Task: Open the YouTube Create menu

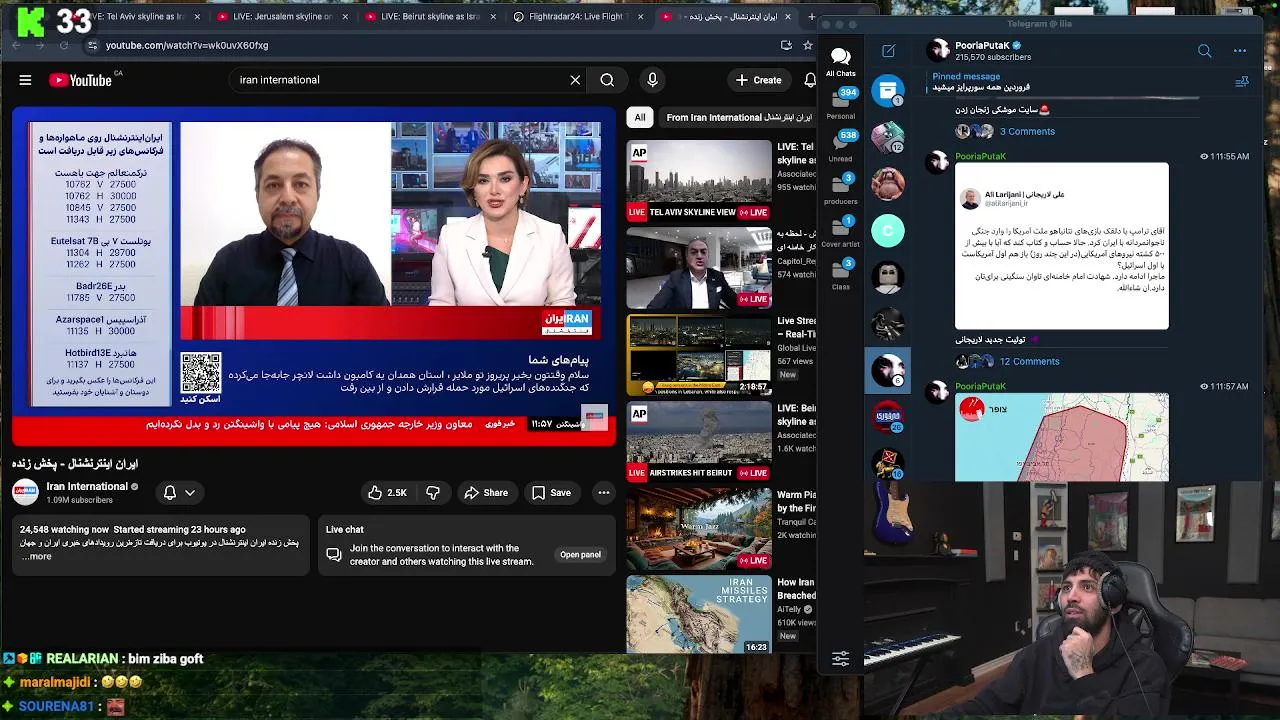Action: [x=759, y=80]
